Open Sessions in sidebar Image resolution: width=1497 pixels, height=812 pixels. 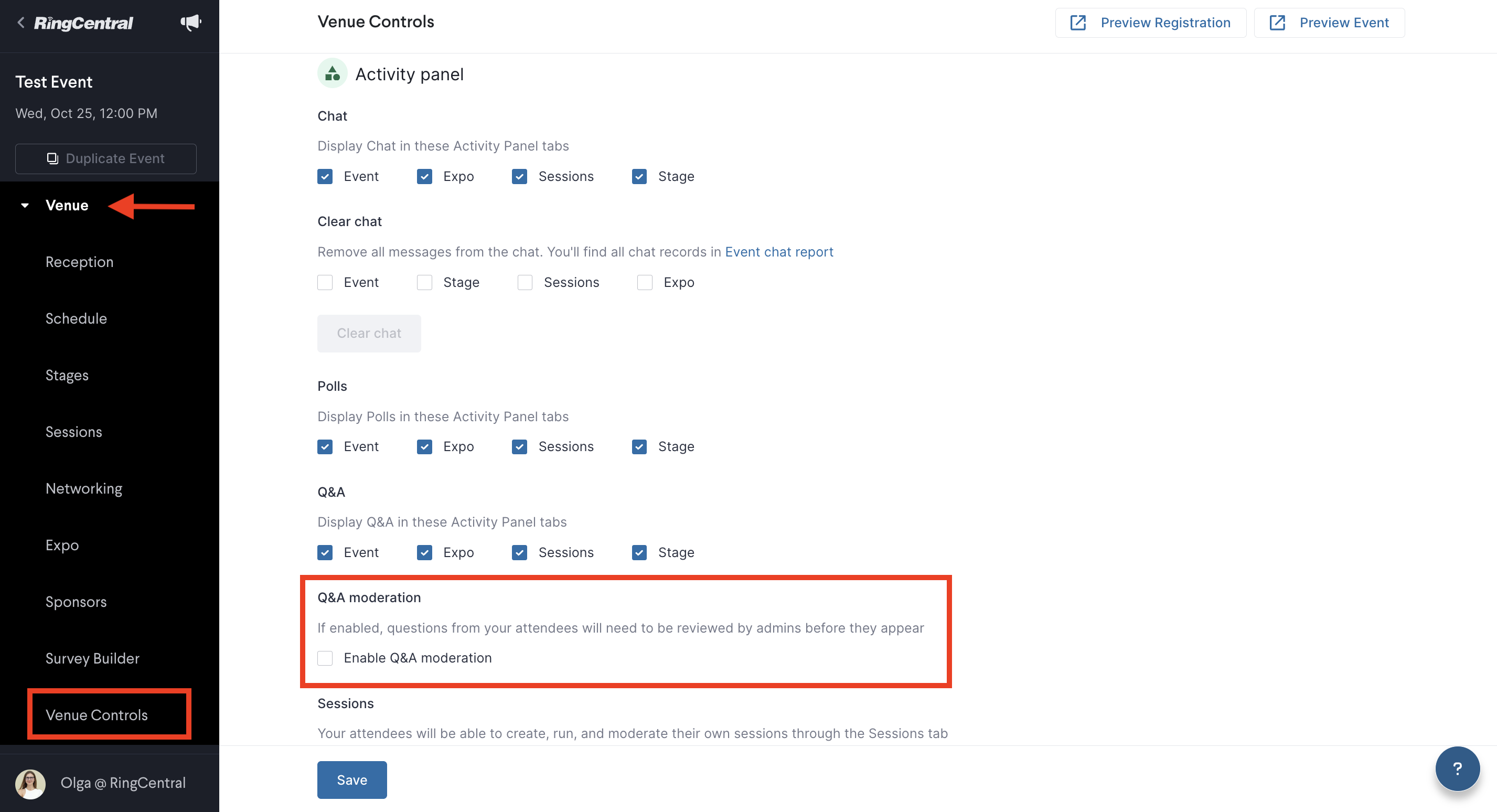(x=74, y=432)
